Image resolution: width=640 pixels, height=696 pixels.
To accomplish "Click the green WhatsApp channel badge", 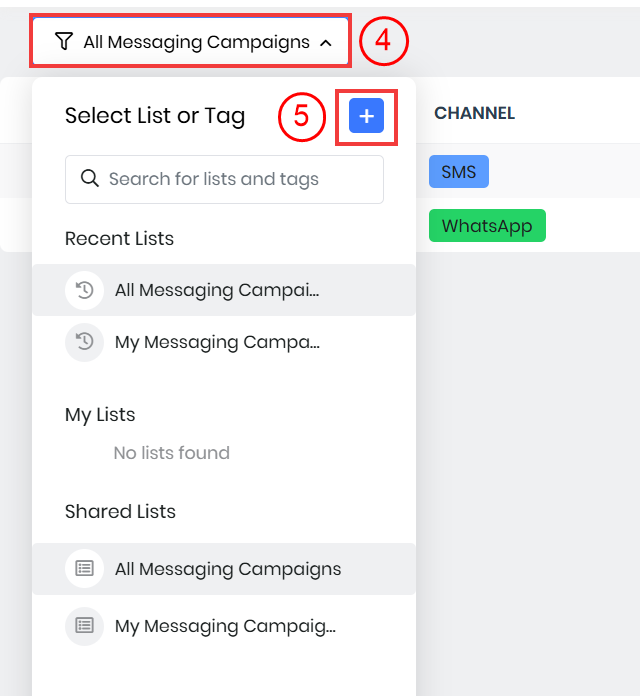I will point(487,225).
